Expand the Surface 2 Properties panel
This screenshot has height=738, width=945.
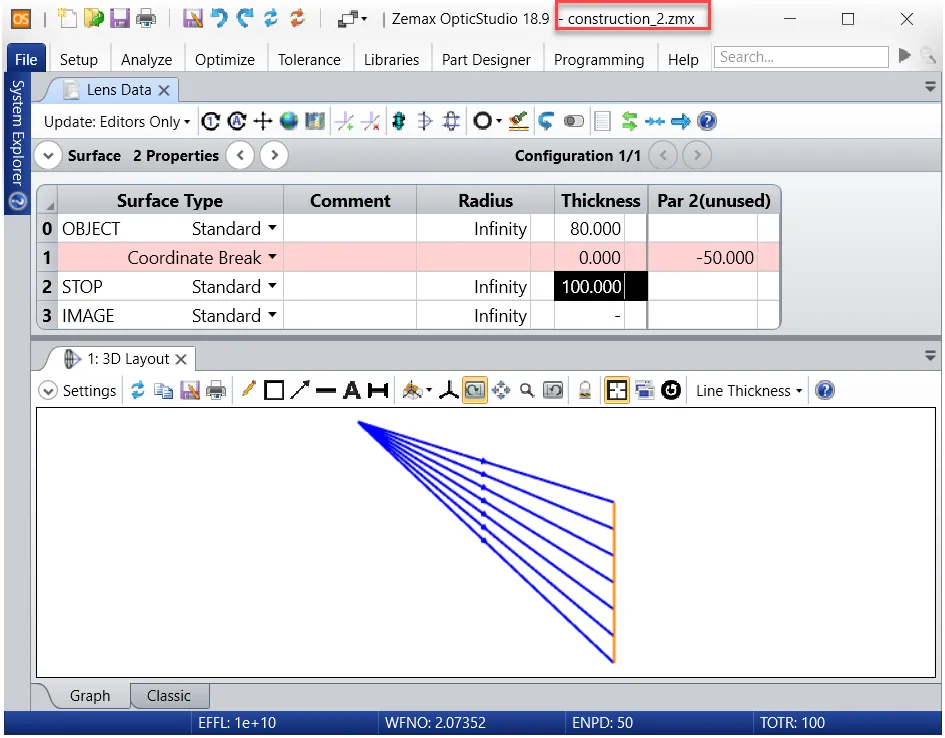click(48, 156)
